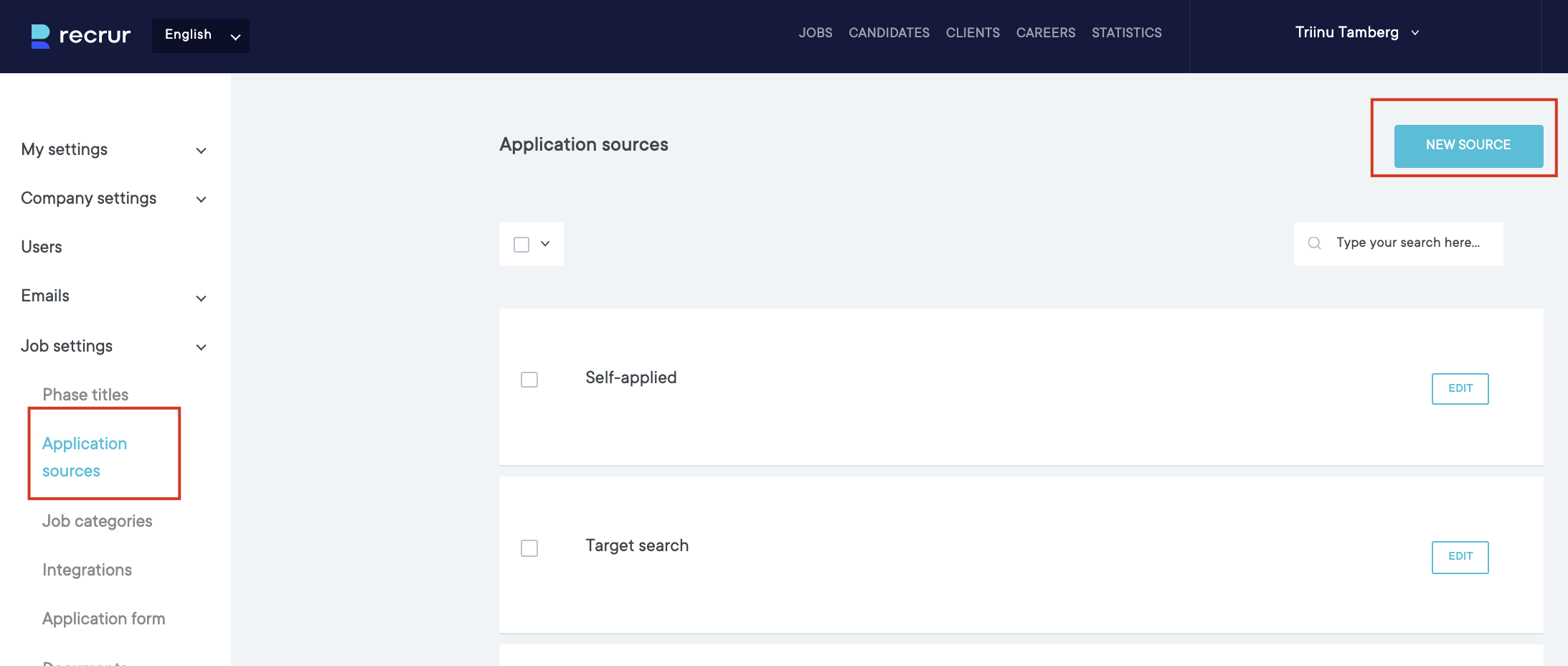Check the Self-applied source checkbox
Screen dimensions: 1568x666
(529, 380)
